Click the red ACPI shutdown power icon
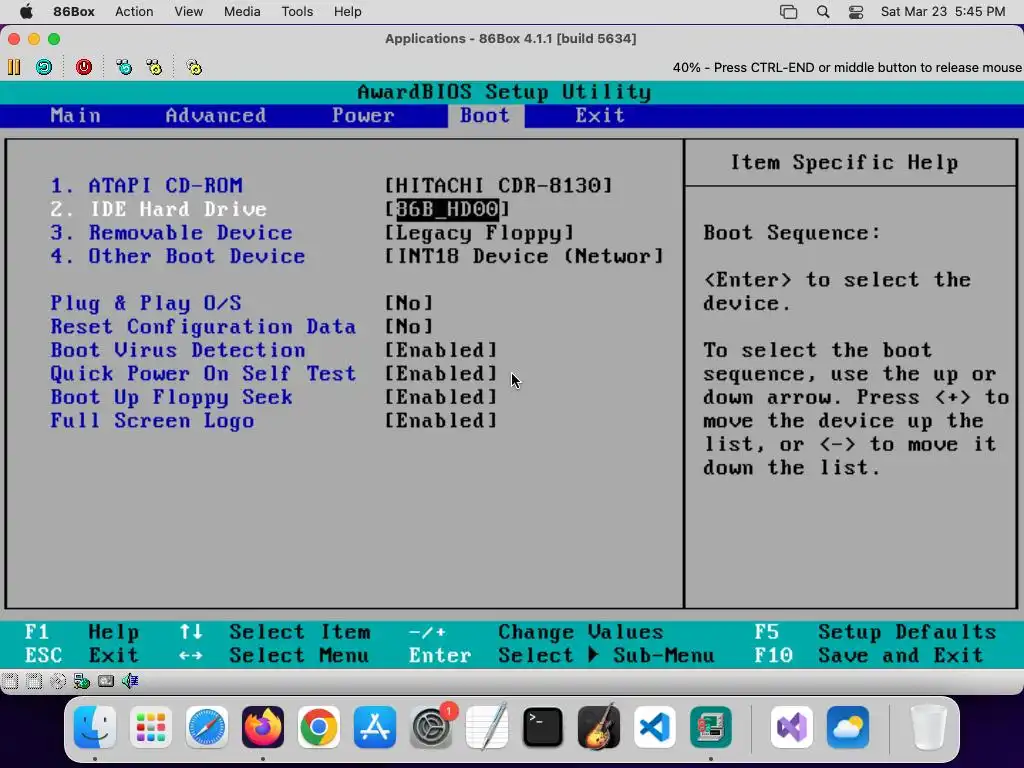 point(84,67)
